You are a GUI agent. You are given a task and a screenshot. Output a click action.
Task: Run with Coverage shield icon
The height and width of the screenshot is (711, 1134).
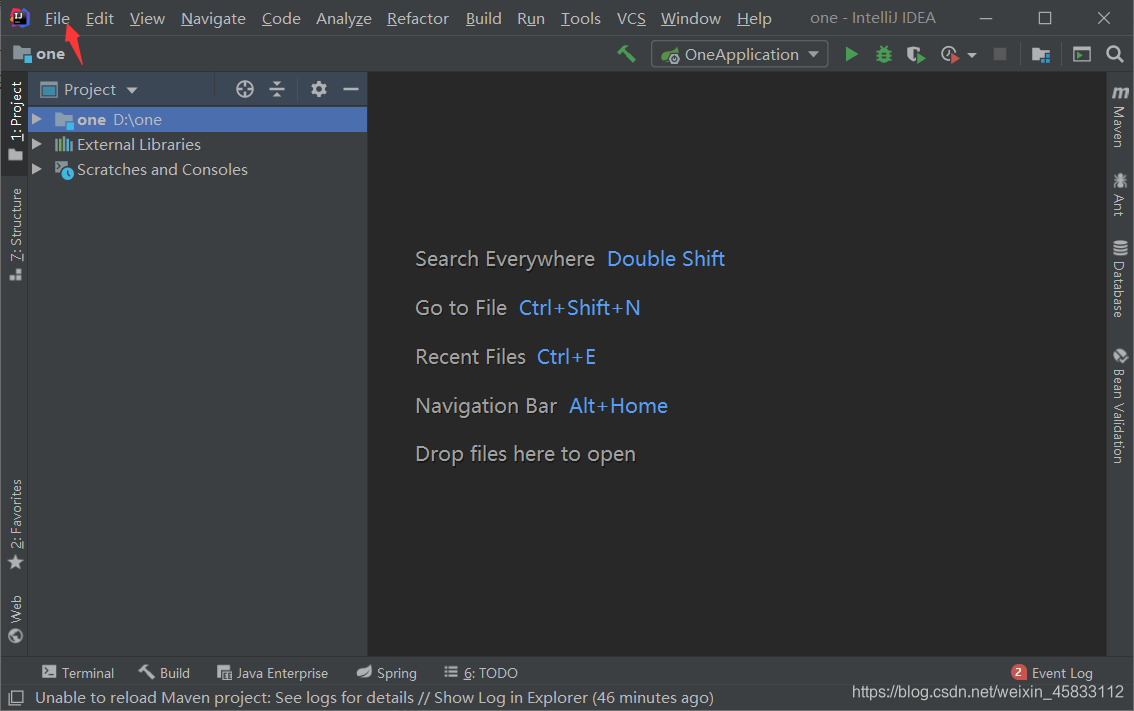click(916, 54)
